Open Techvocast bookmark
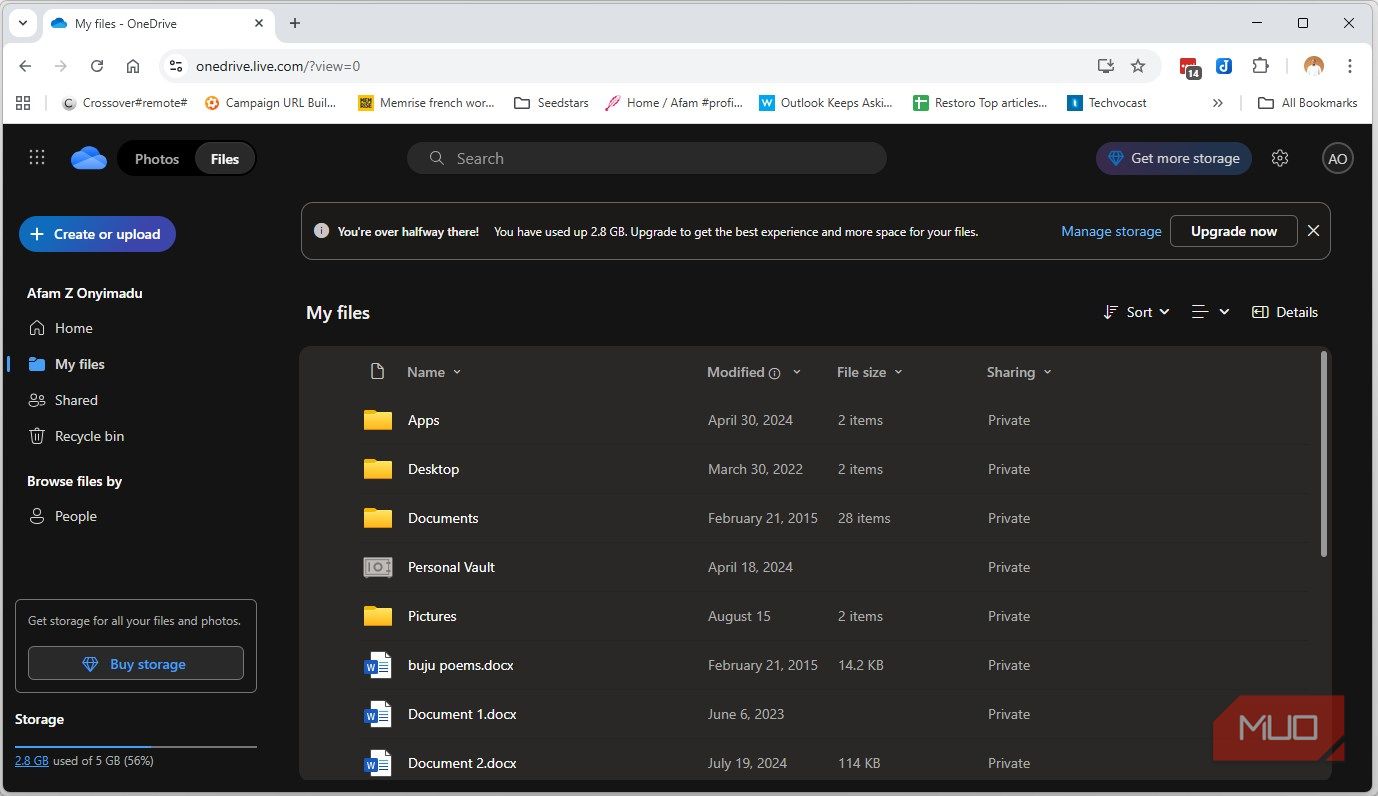The image size is (1378, 796). click(1107, 102)
